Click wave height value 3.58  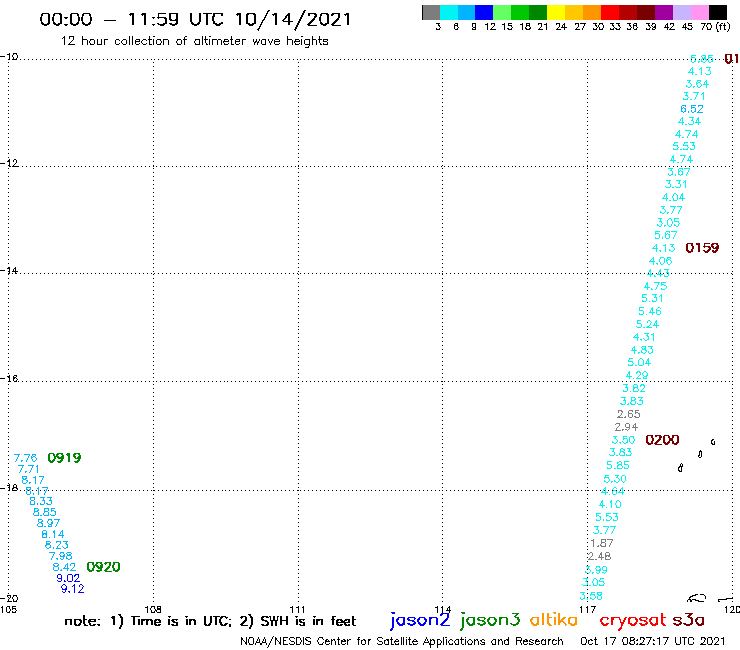click(x=591, y=596)
